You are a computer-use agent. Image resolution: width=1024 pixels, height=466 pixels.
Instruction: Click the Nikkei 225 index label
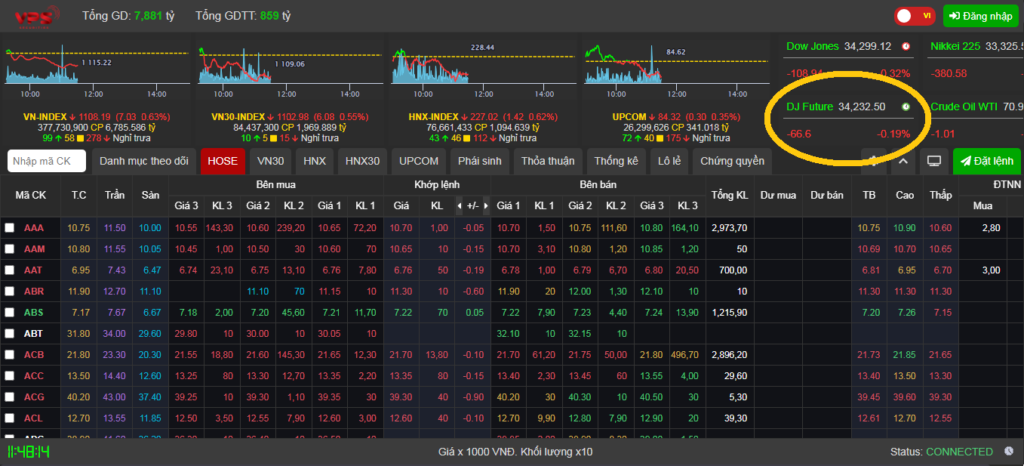pos(955,46)
